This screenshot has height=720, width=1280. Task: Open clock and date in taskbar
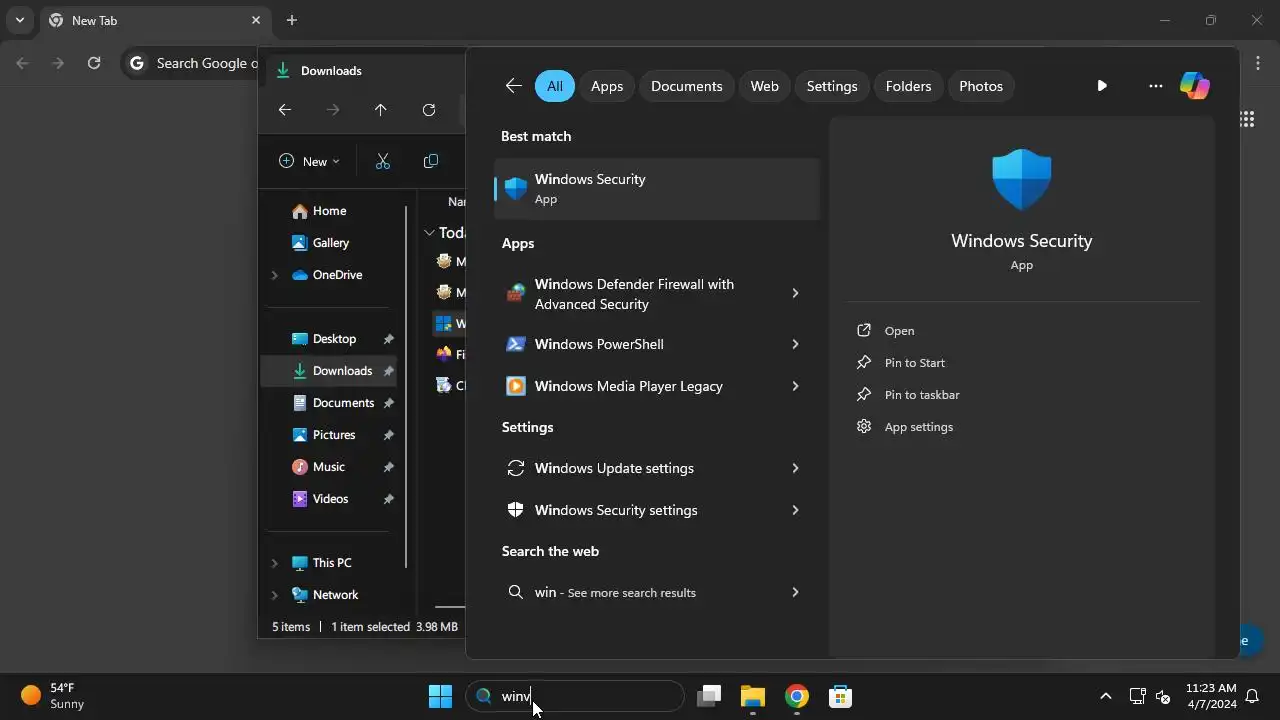(x=1211, y=696)
